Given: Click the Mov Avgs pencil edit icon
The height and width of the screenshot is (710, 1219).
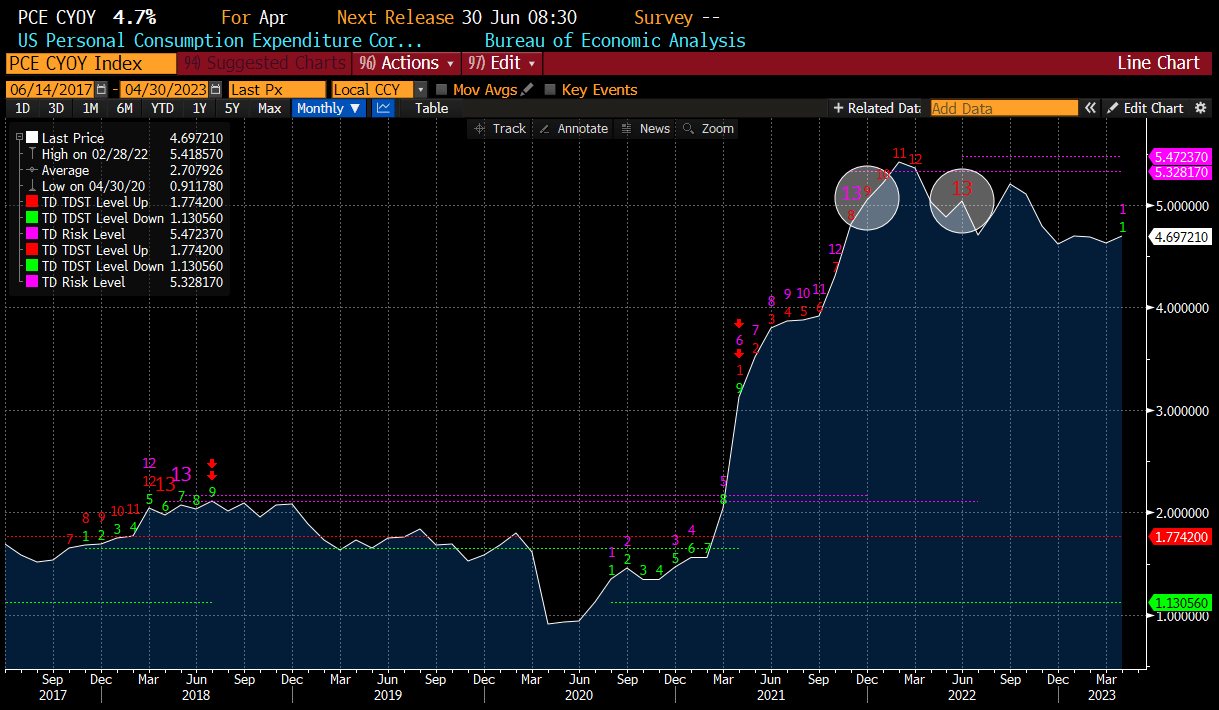Looking at the screenshot, I should pos(527,89).
